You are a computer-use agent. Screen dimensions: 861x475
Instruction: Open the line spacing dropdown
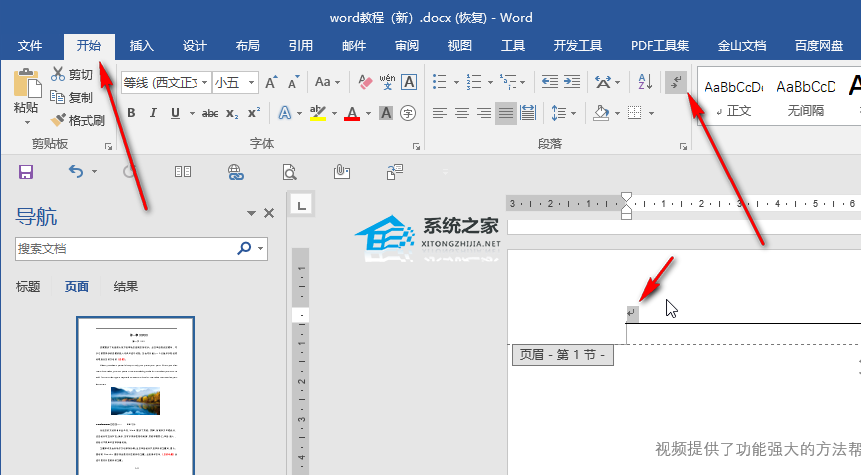click(x=563, y=113)
